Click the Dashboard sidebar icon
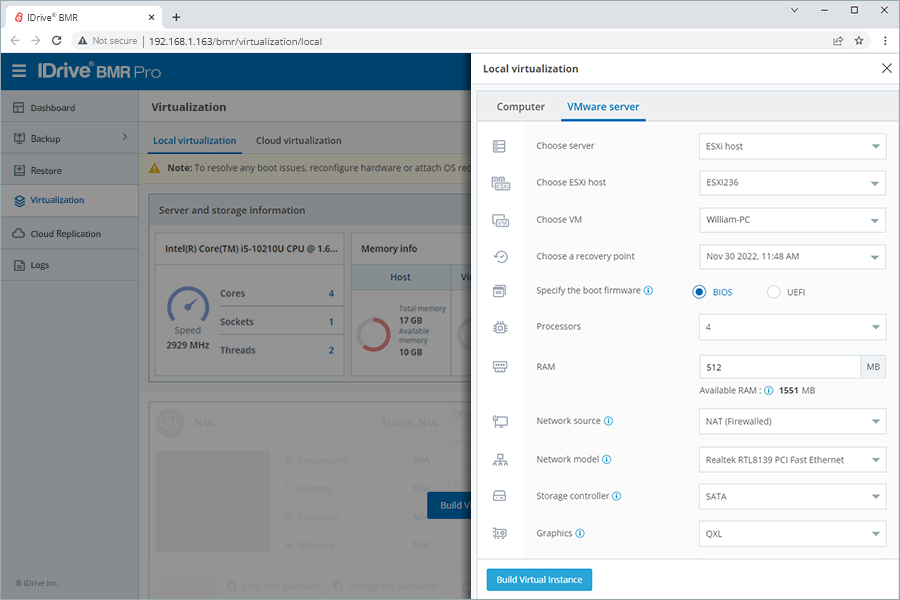Screen dimensions: 900x600 (19, 107)
